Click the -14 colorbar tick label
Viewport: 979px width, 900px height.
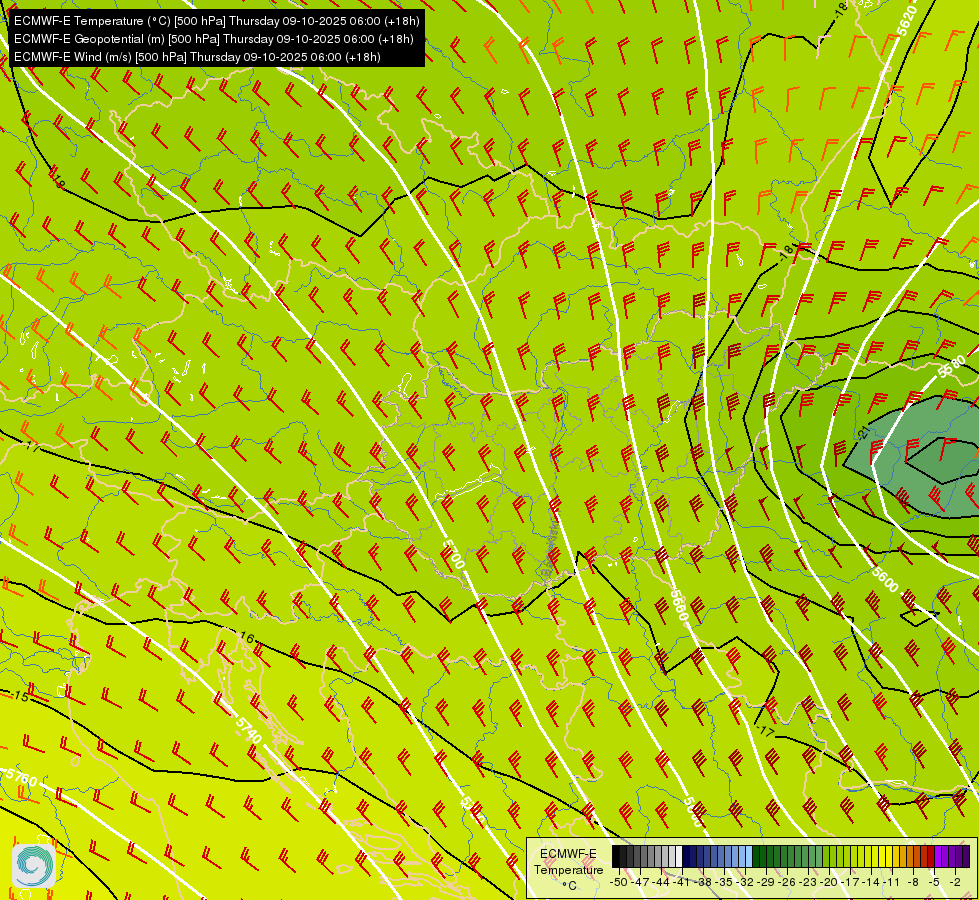(871, 882)
